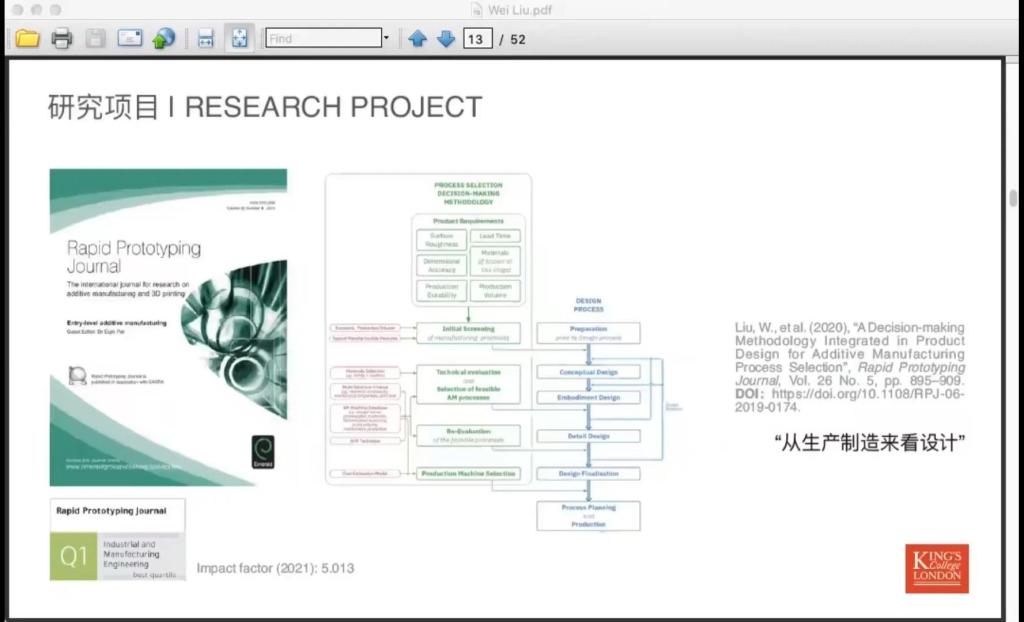Click the Email envelope icon

pos(129,39)
